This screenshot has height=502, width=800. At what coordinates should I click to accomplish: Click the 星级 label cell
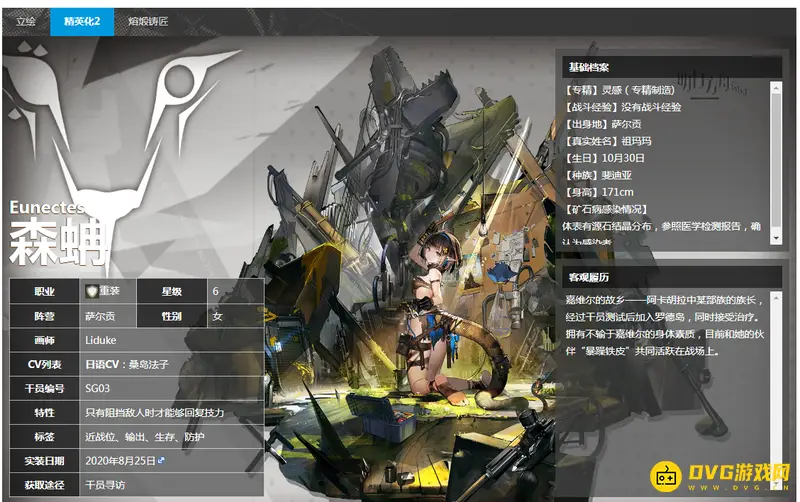tap(172, 291)
